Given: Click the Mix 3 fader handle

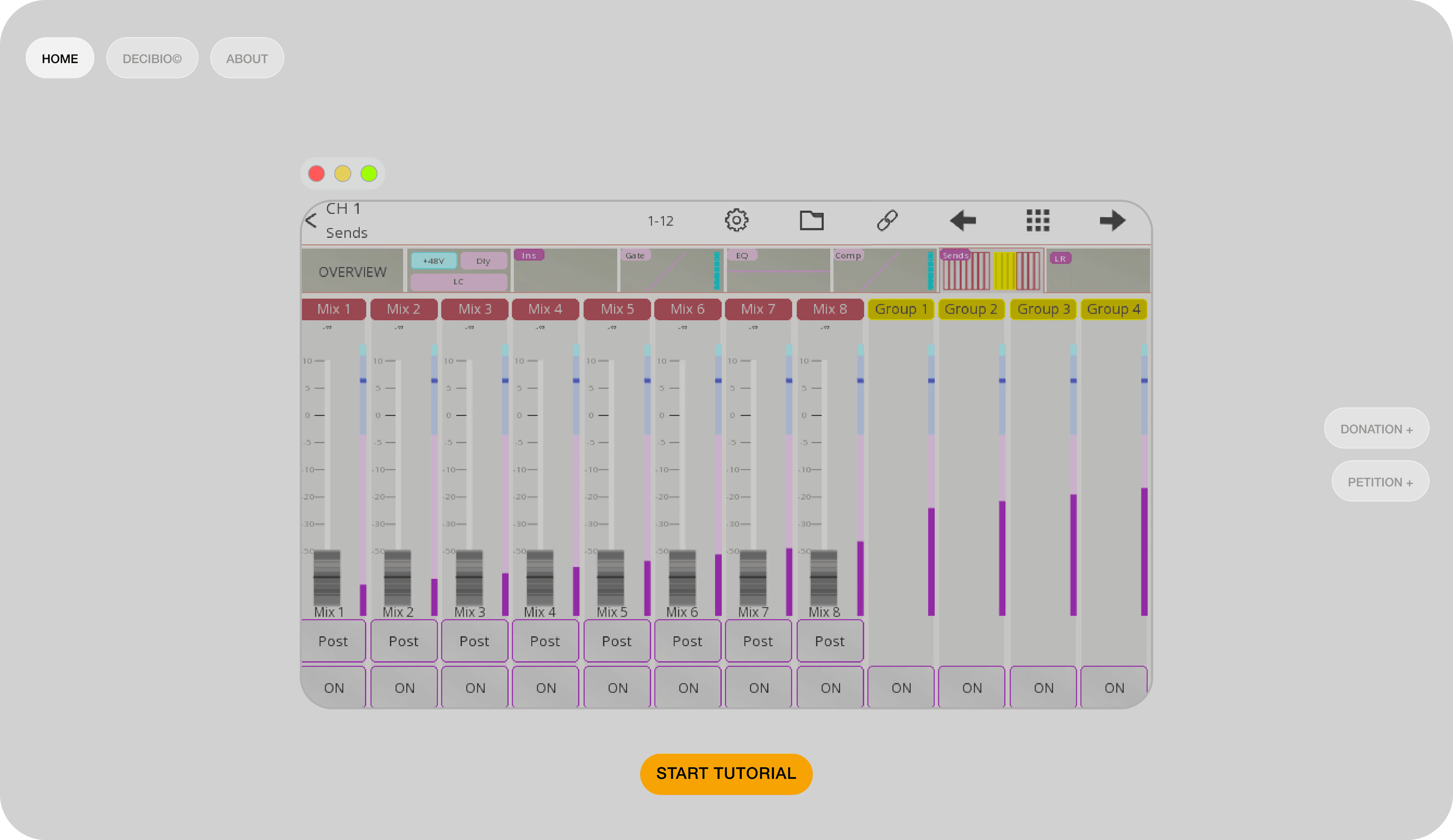Looking at the screenshot, I should click(x=469, y=577).
